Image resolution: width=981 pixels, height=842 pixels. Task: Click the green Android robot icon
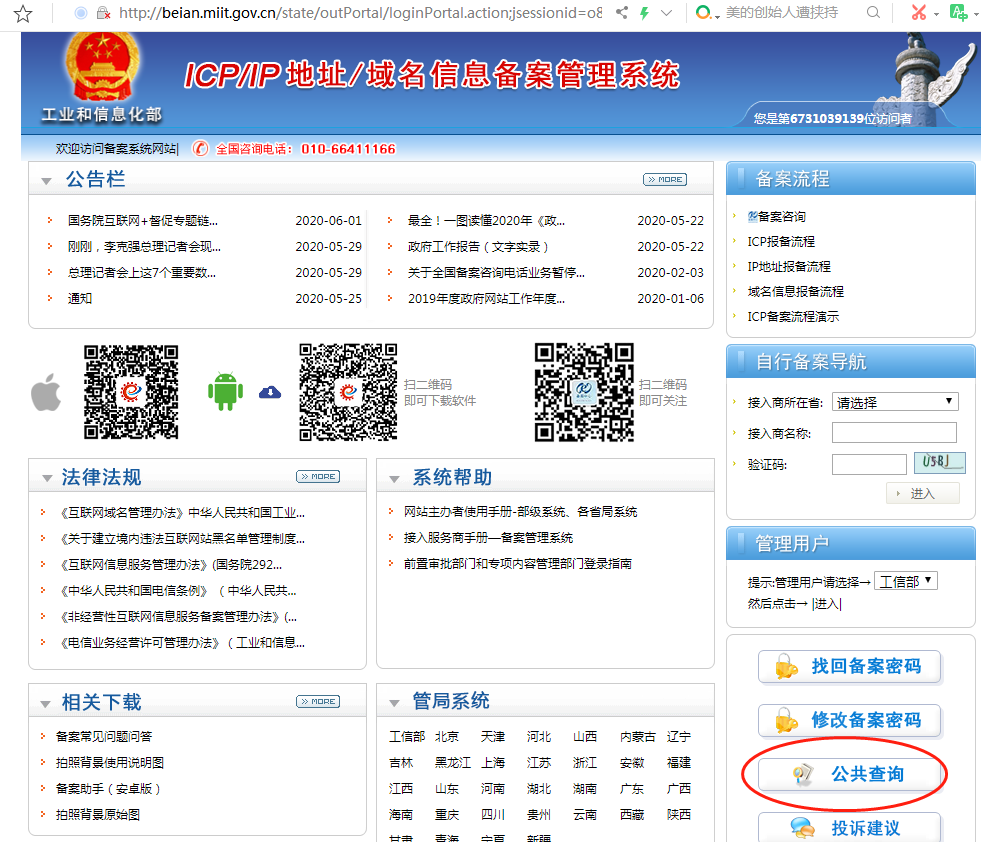[225, 392]
